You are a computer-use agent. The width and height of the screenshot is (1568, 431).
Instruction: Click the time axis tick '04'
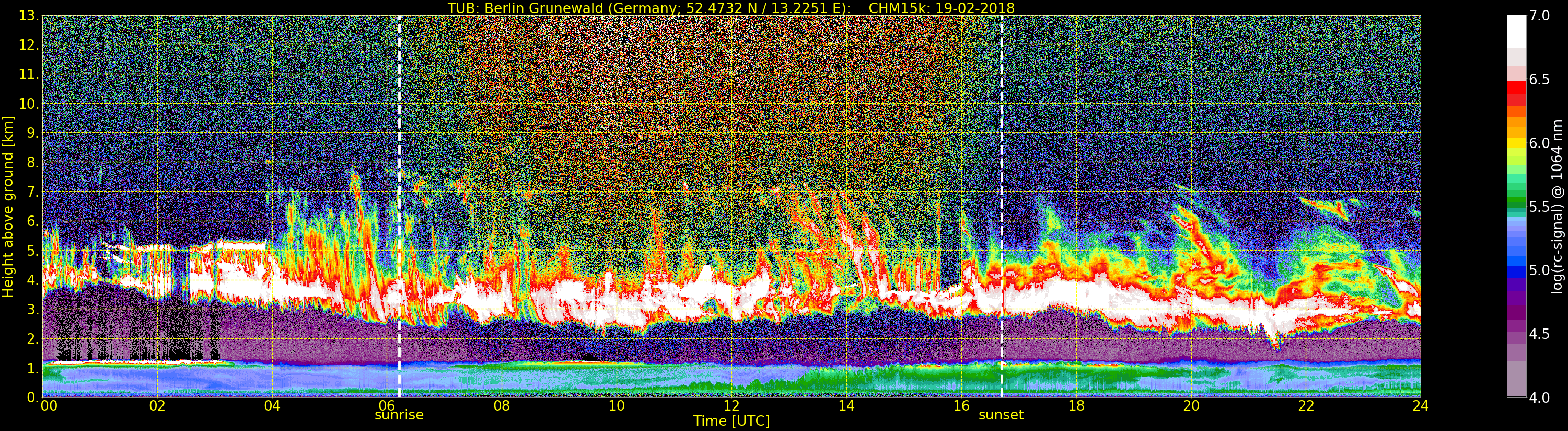(x=272, y=406)
